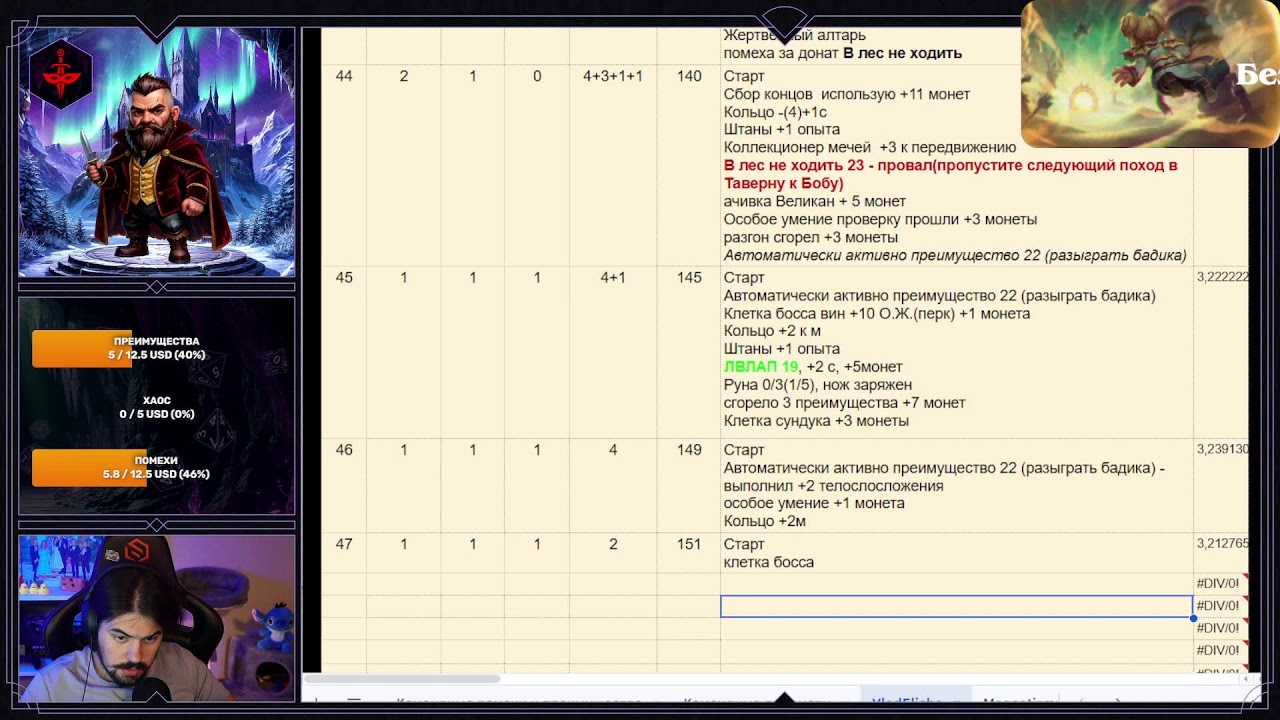Select the cell containing 4+1
The height and width of the screenshot is (720, 1280).
pos(613,352)
